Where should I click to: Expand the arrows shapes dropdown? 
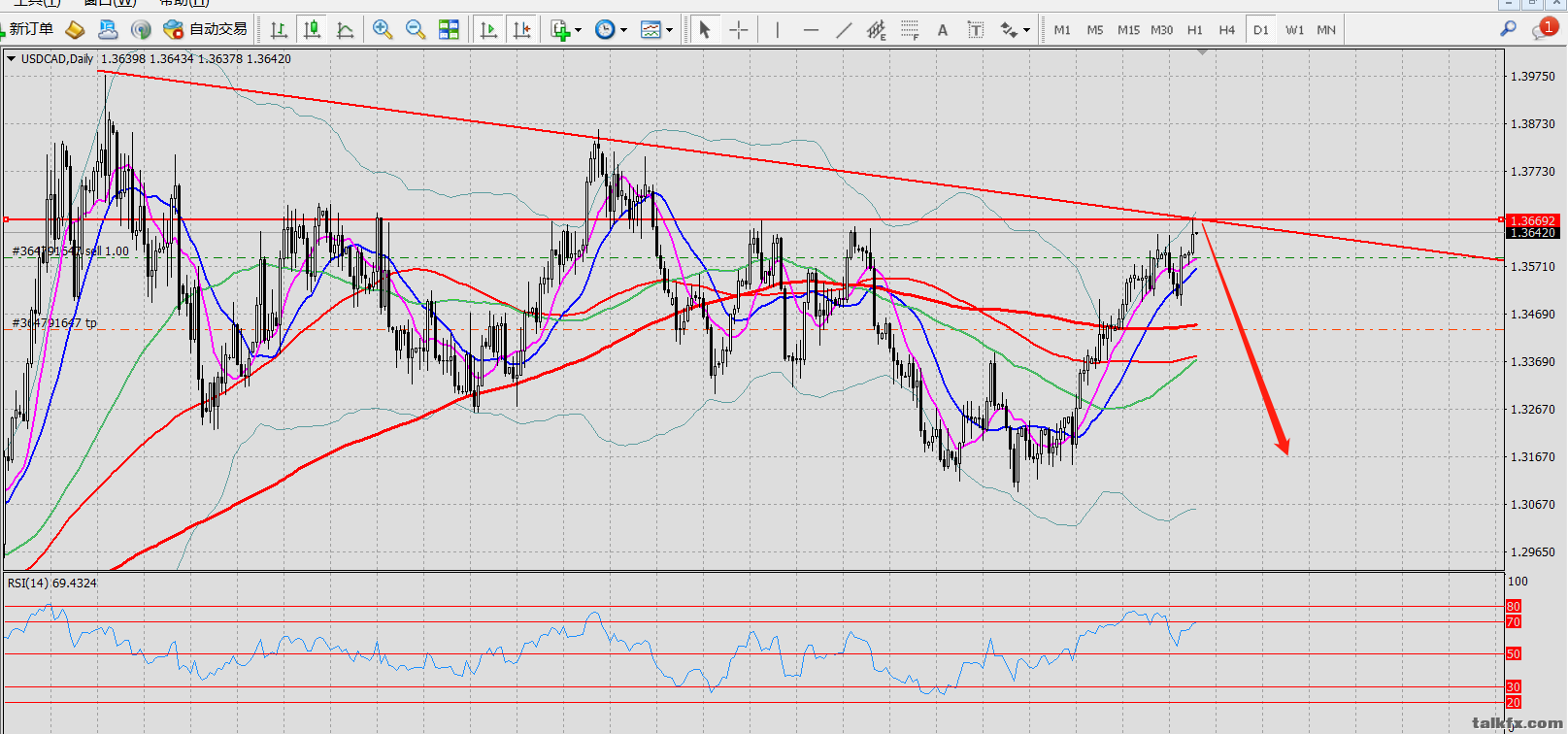point(1027,30)
